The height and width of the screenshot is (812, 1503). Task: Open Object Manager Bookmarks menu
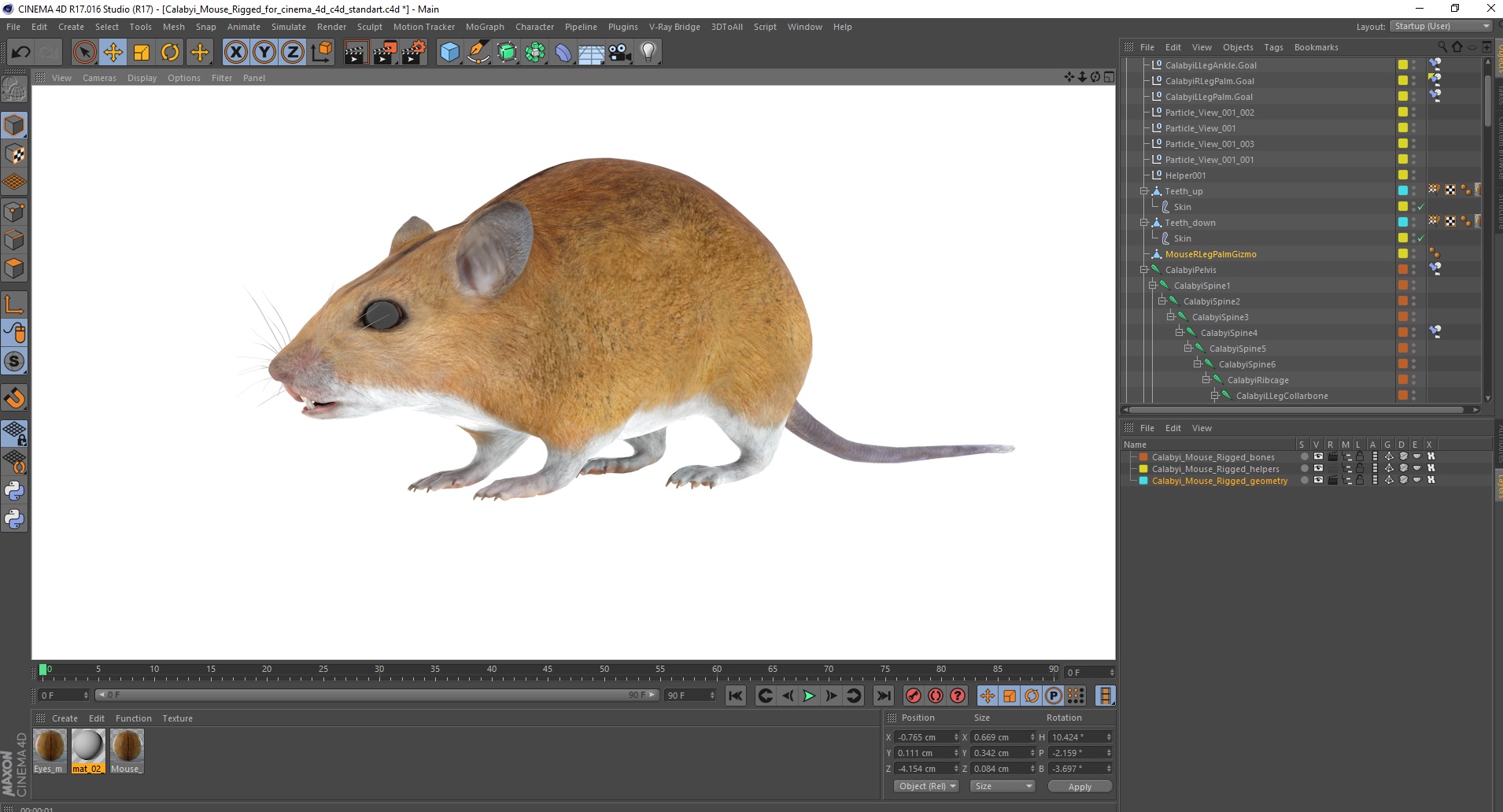tap(1316, 47)
